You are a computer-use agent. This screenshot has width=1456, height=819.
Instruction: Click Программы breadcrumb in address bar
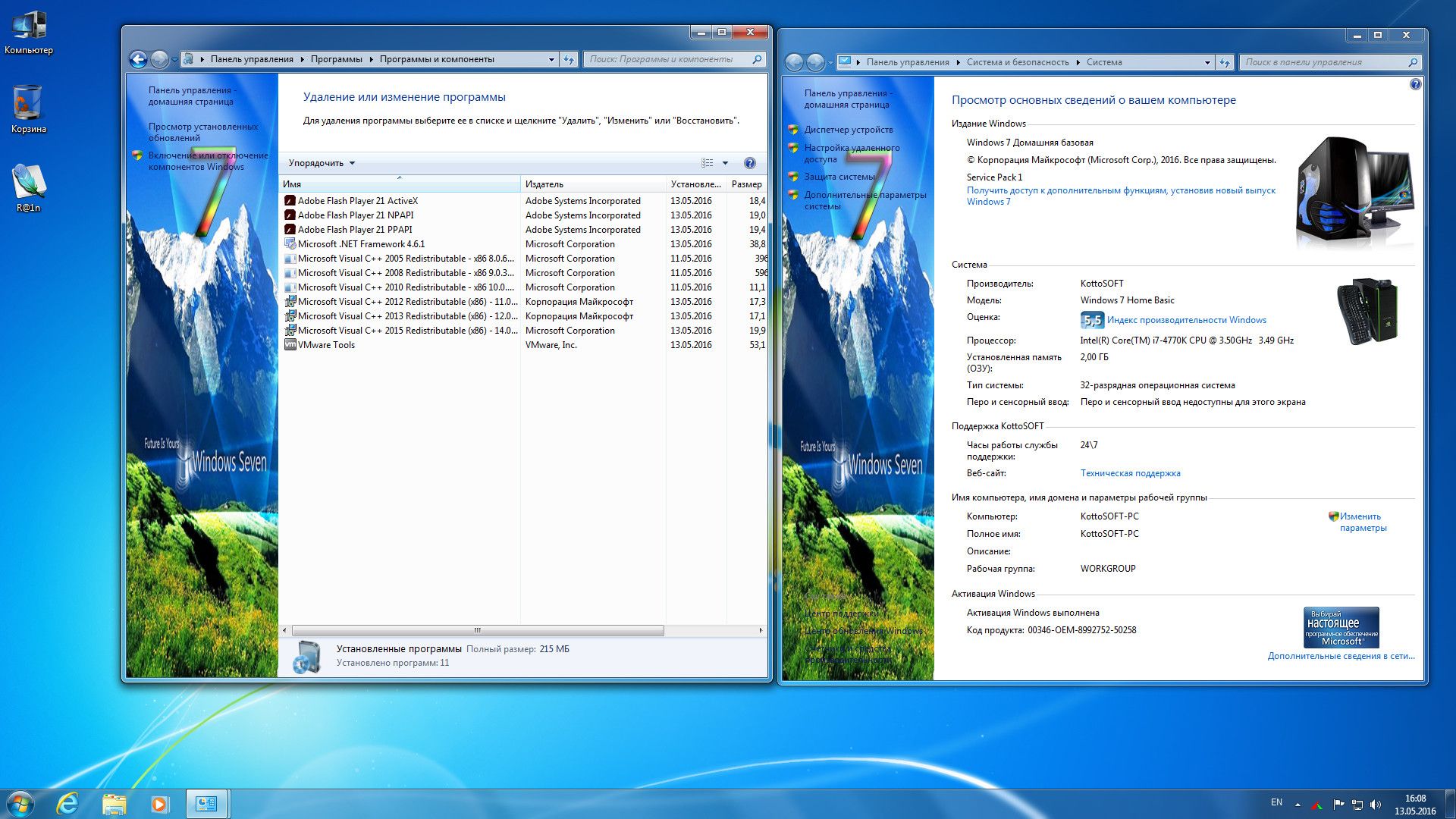click(x=336, y=59)
